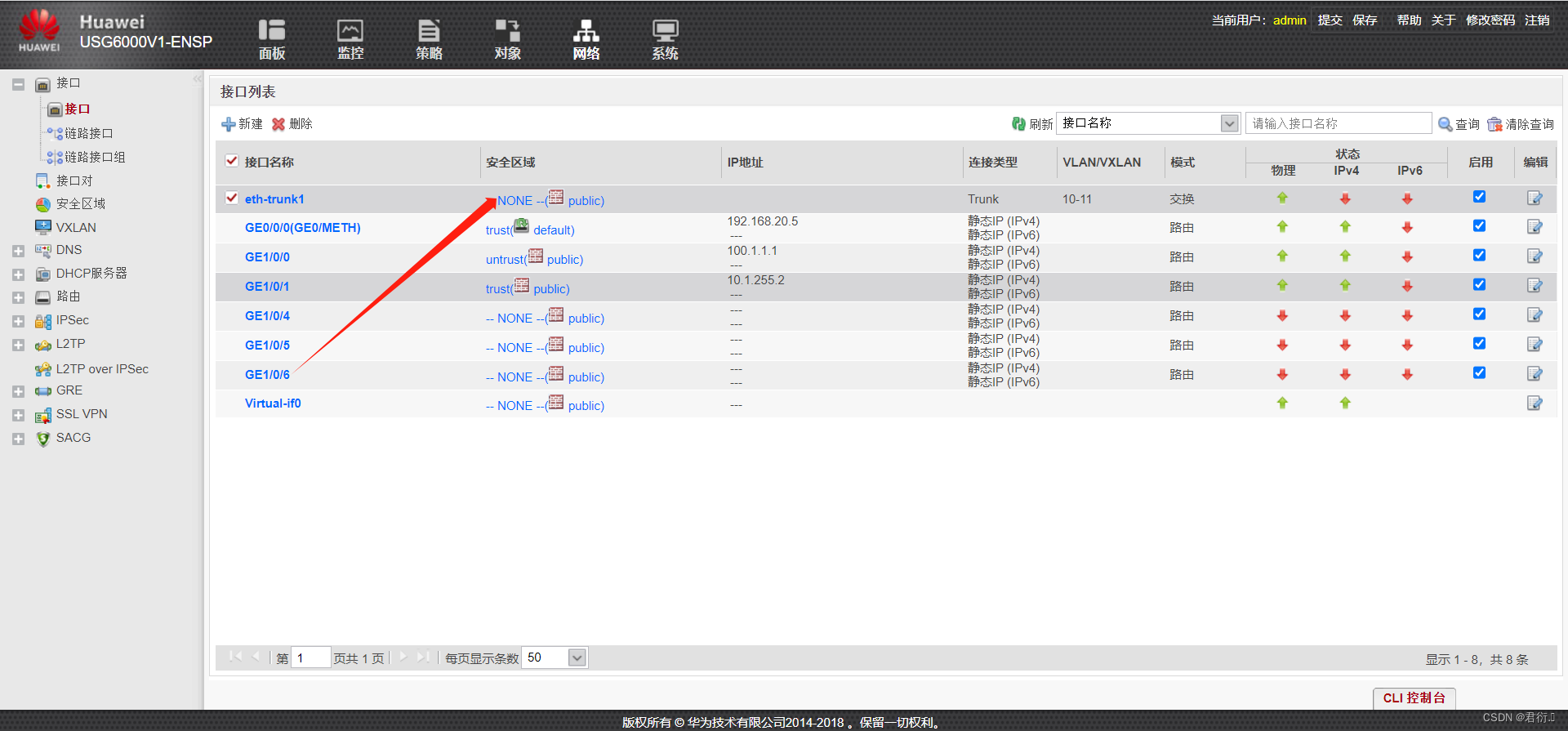Image resolution: width=1568 pixels, height=731 pixels.
Task: Edit the Virtual-if0 interface row
Action: coord(1535,403)
